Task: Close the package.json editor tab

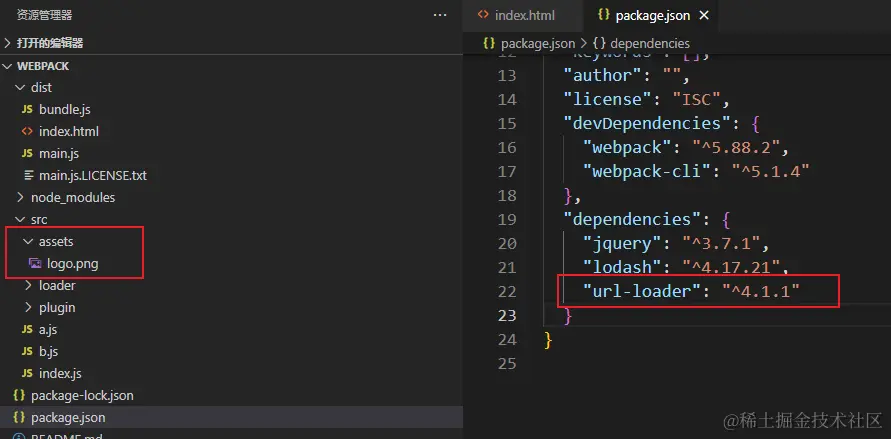Action: pos(704,15)
